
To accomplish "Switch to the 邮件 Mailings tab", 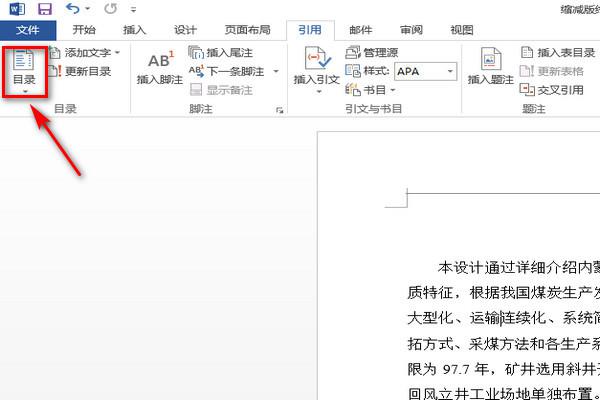I will (x=360, y=30).
